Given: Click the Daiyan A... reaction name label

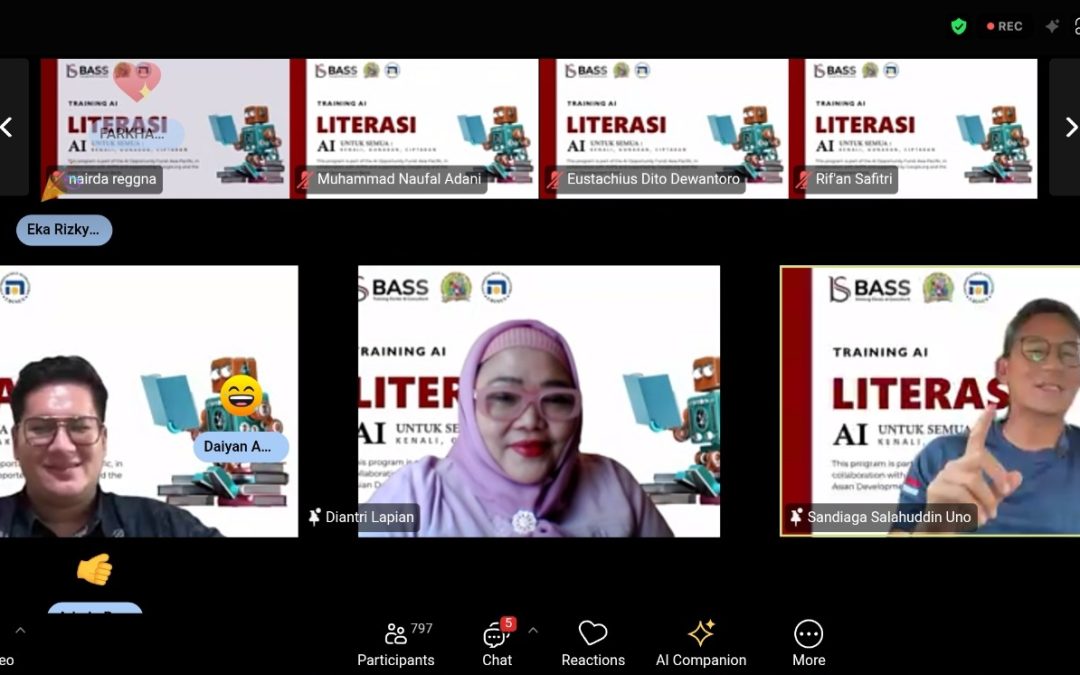Looking at the screenshot, I should (238, 447).
